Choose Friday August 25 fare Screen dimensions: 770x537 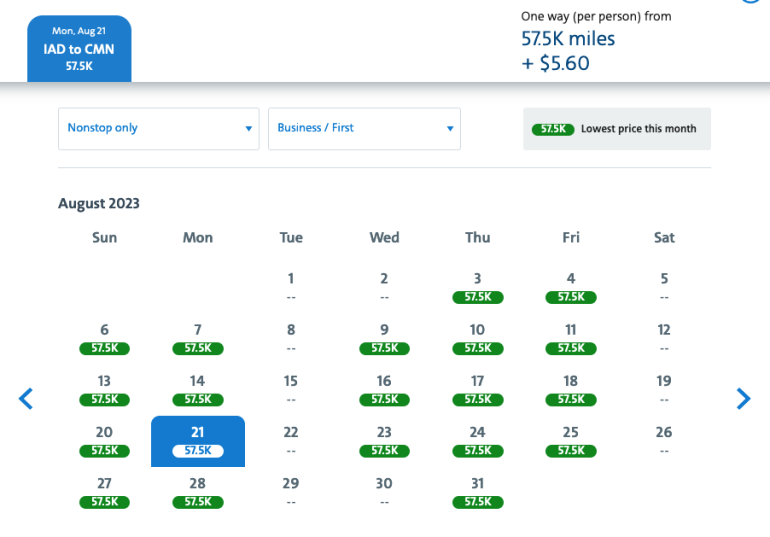(x=570, y=440)
